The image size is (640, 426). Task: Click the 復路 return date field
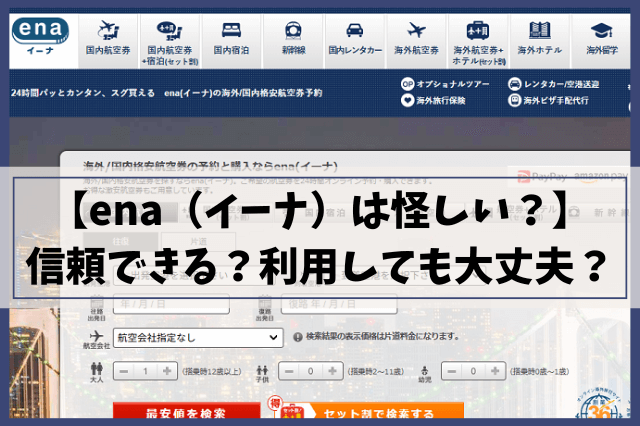coord(339,304)
